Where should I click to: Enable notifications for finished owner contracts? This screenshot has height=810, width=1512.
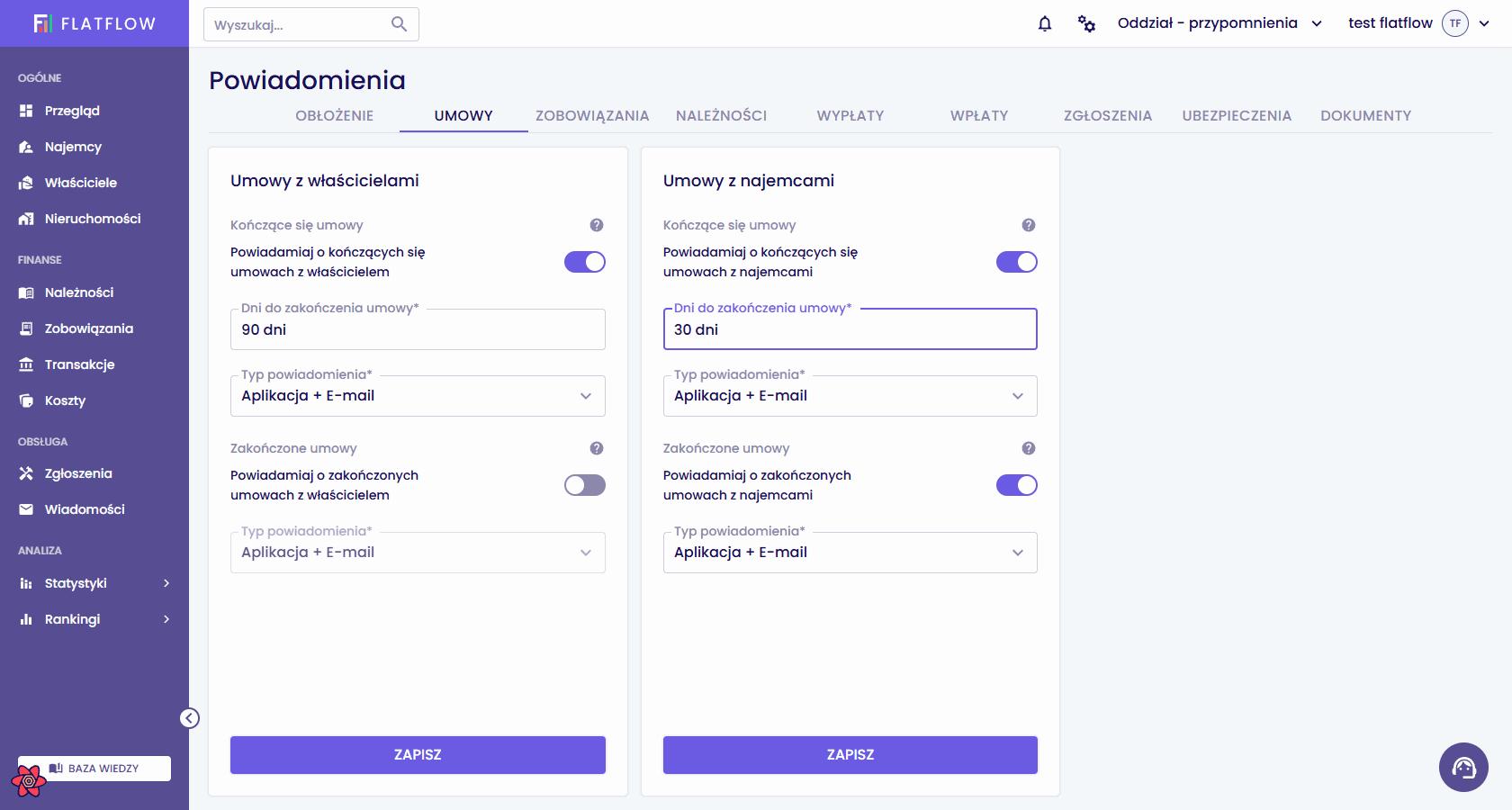[585, 485]
